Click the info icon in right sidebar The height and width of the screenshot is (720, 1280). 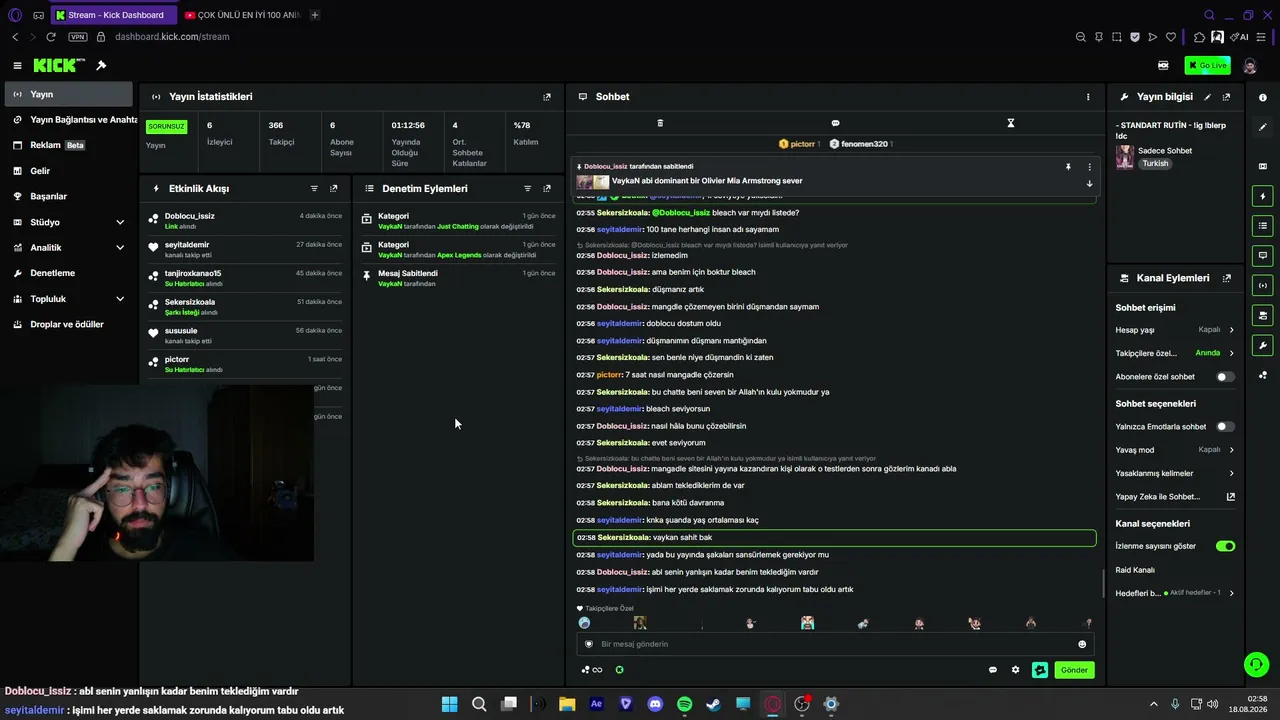pos(1263,98)
